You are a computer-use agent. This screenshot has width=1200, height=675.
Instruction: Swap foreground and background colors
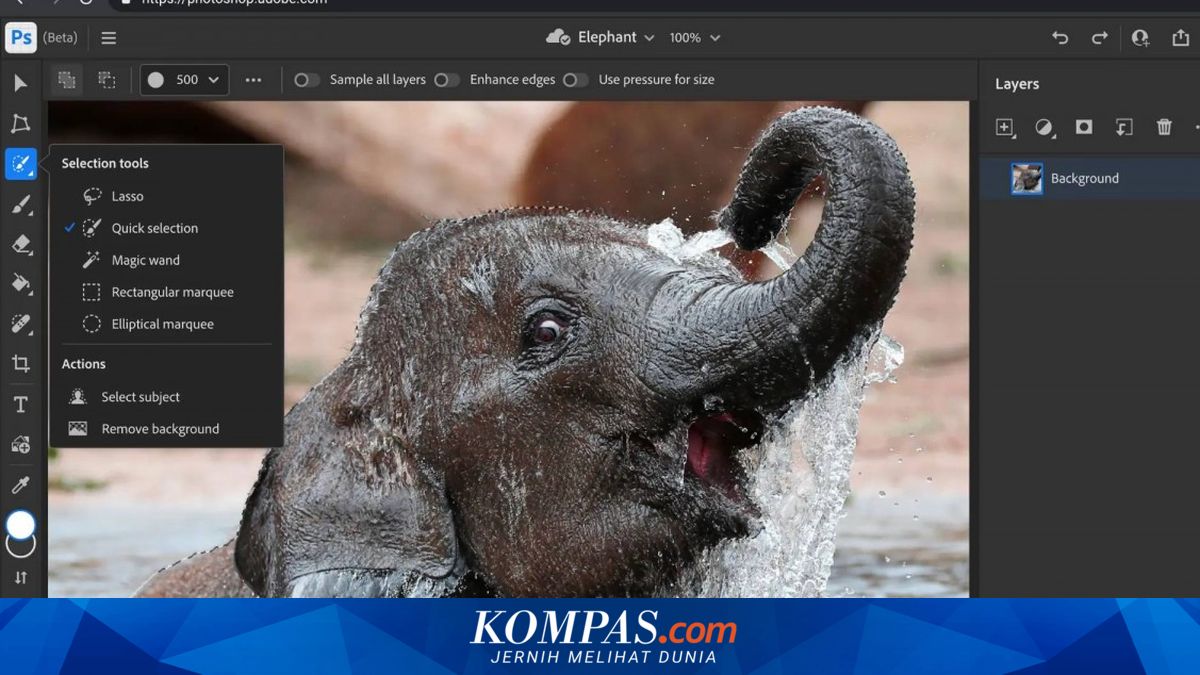(x=20, y=578)
